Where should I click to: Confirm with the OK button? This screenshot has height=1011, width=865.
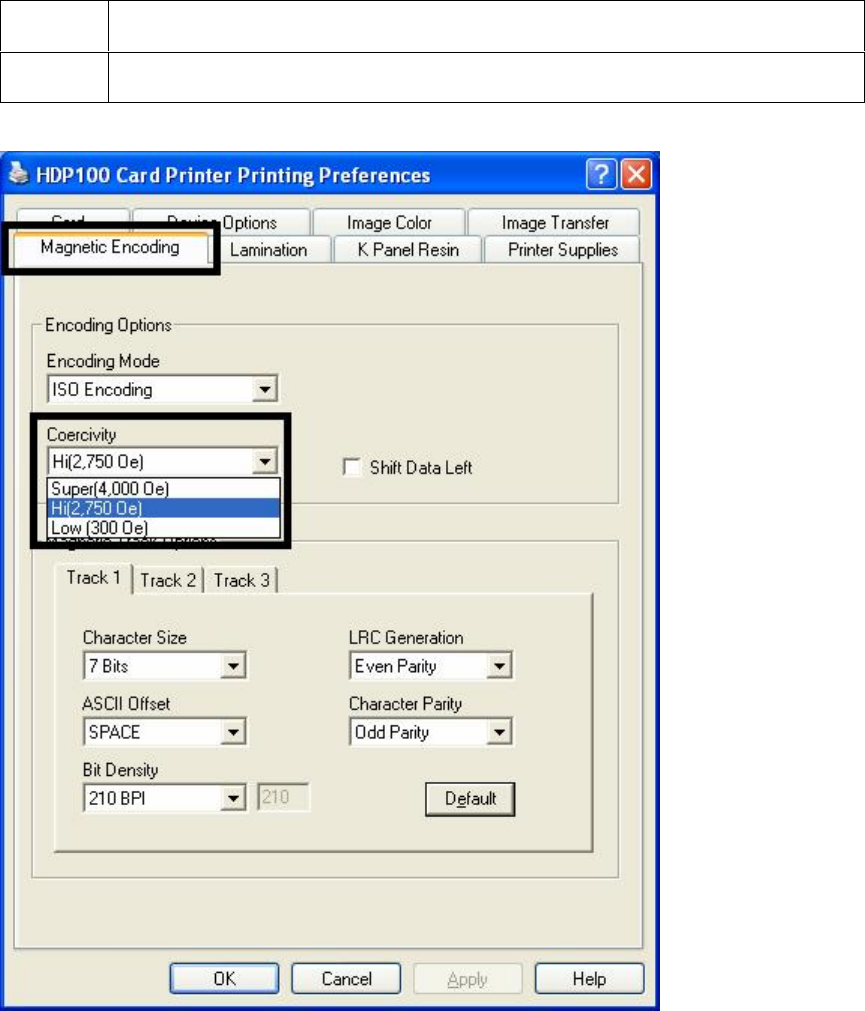[x=224, y=979]
